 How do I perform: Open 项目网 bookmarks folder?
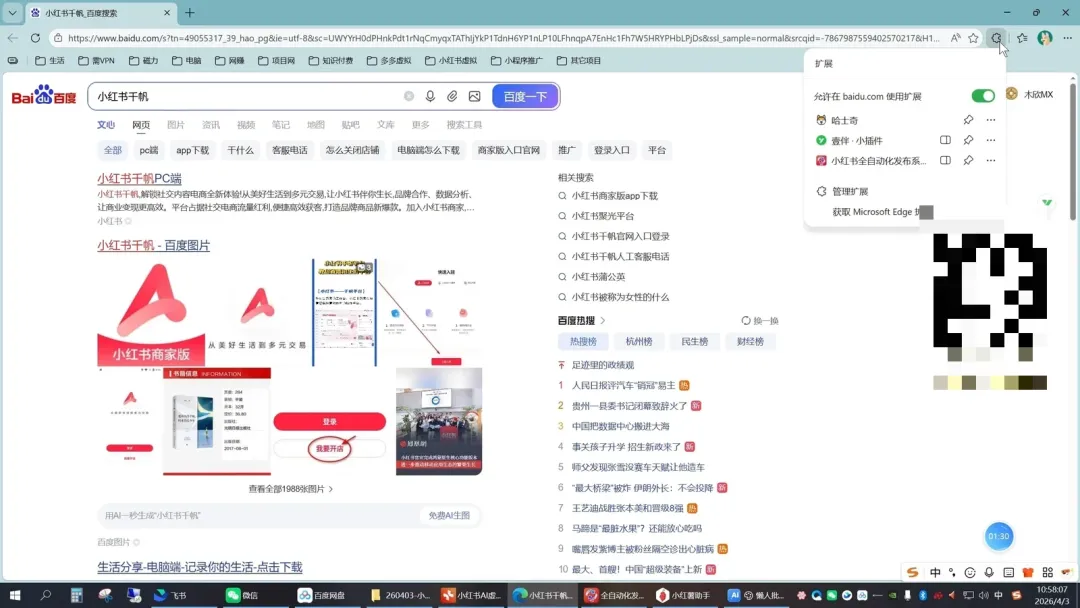(x=276, y=61)
